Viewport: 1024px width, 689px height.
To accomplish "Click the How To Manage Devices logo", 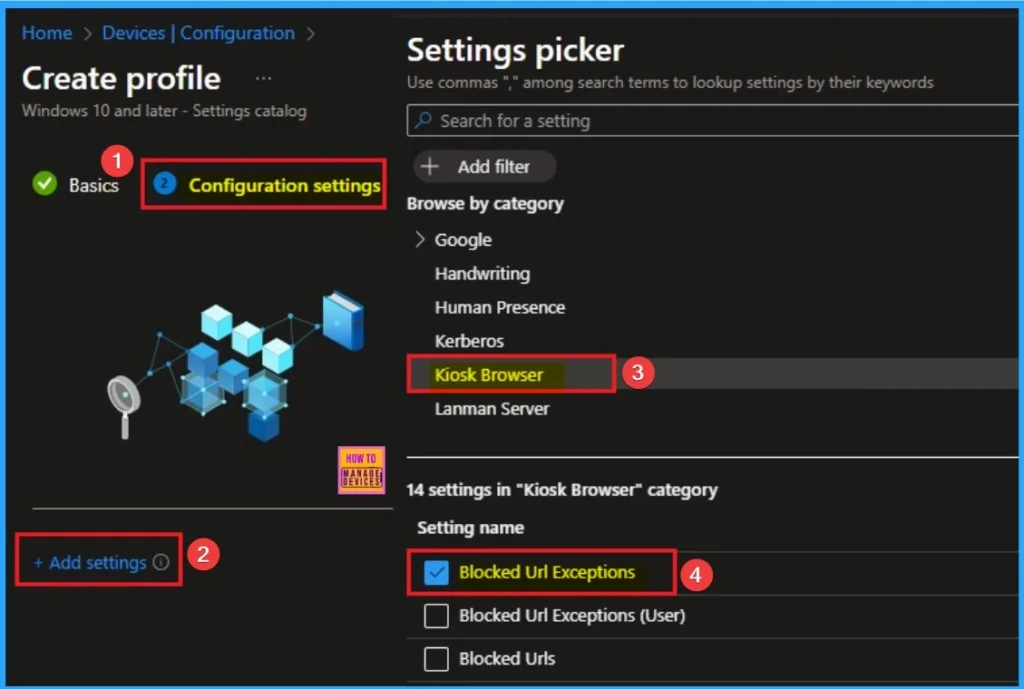I will point(361,470).
